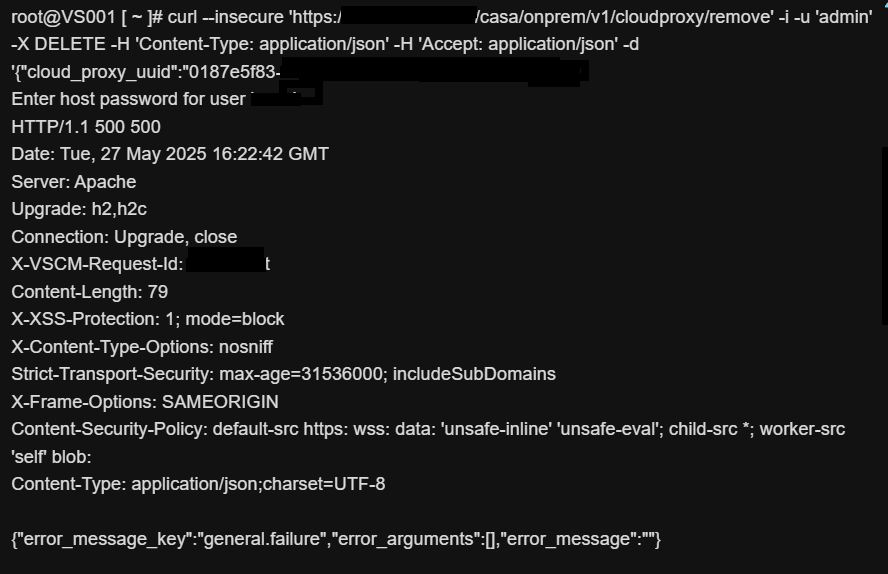888x574 pixels.
Task: Click the cloud_proxy_uuid JSON key
Action: coord(110,72)
